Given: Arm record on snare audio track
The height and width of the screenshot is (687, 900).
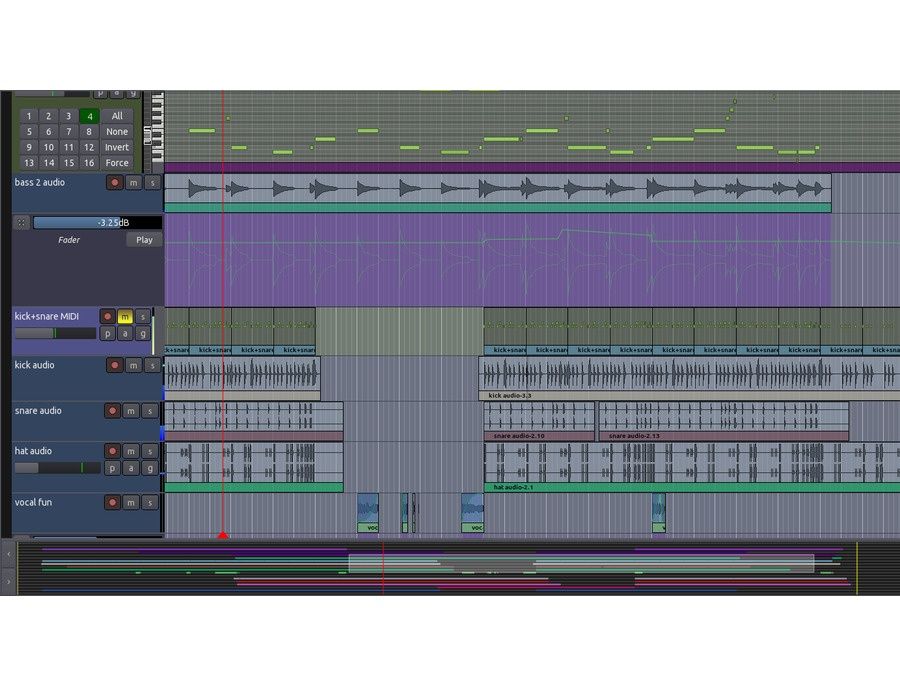Looking at the screenshot, I should point(114,411).
